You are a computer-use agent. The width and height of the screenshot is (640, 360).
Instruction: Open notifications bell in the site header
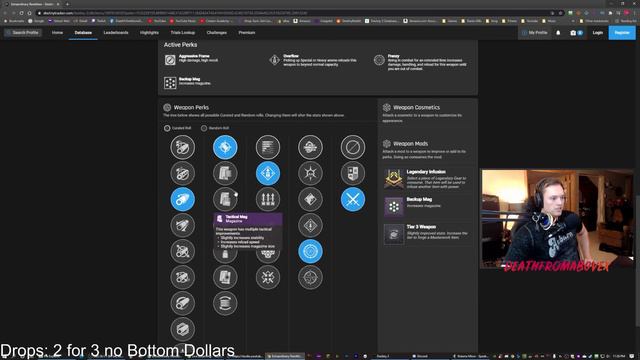pos(558,33)
